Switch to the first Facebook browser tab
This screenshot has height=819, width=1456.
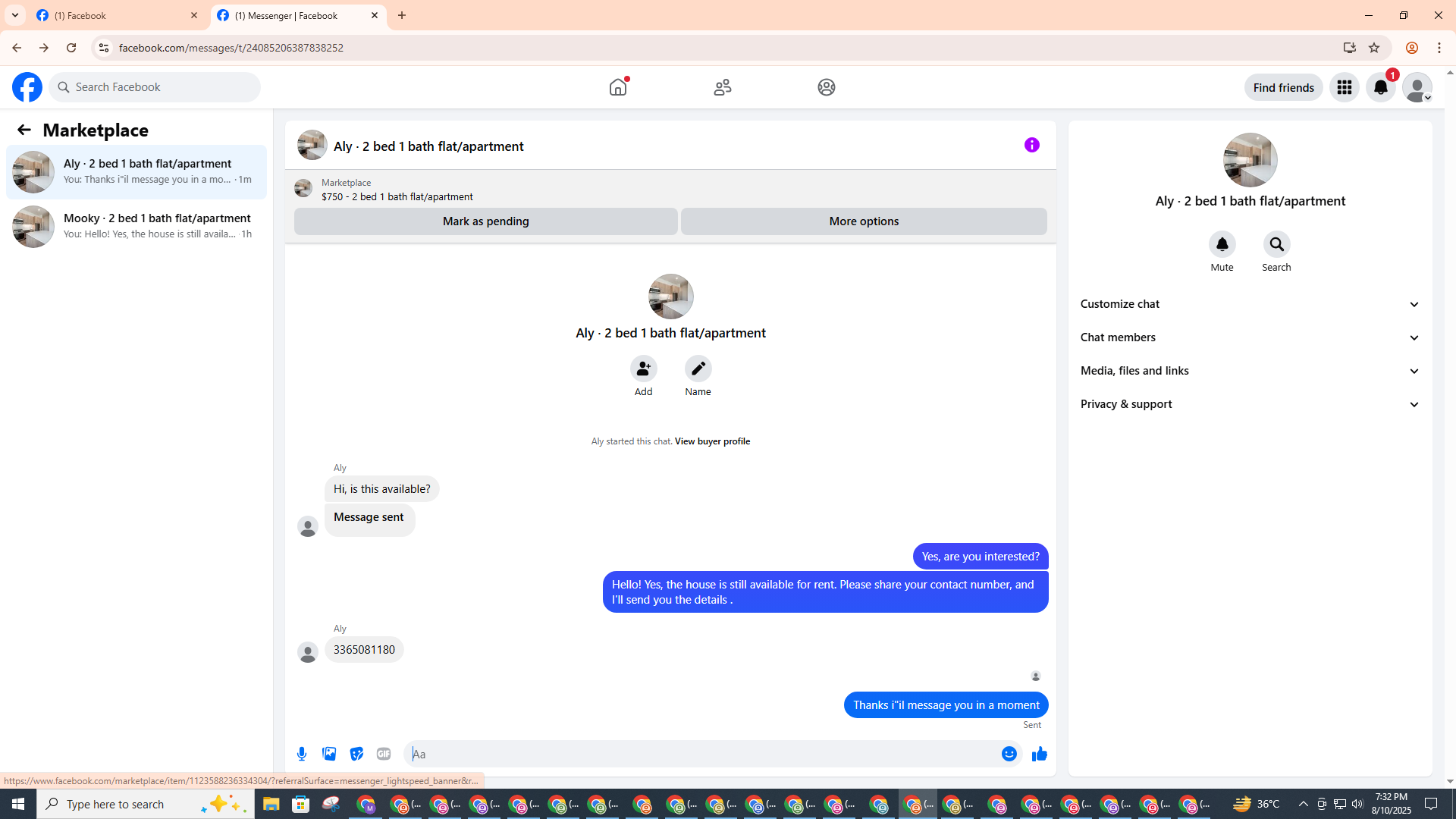click(114, 15)
